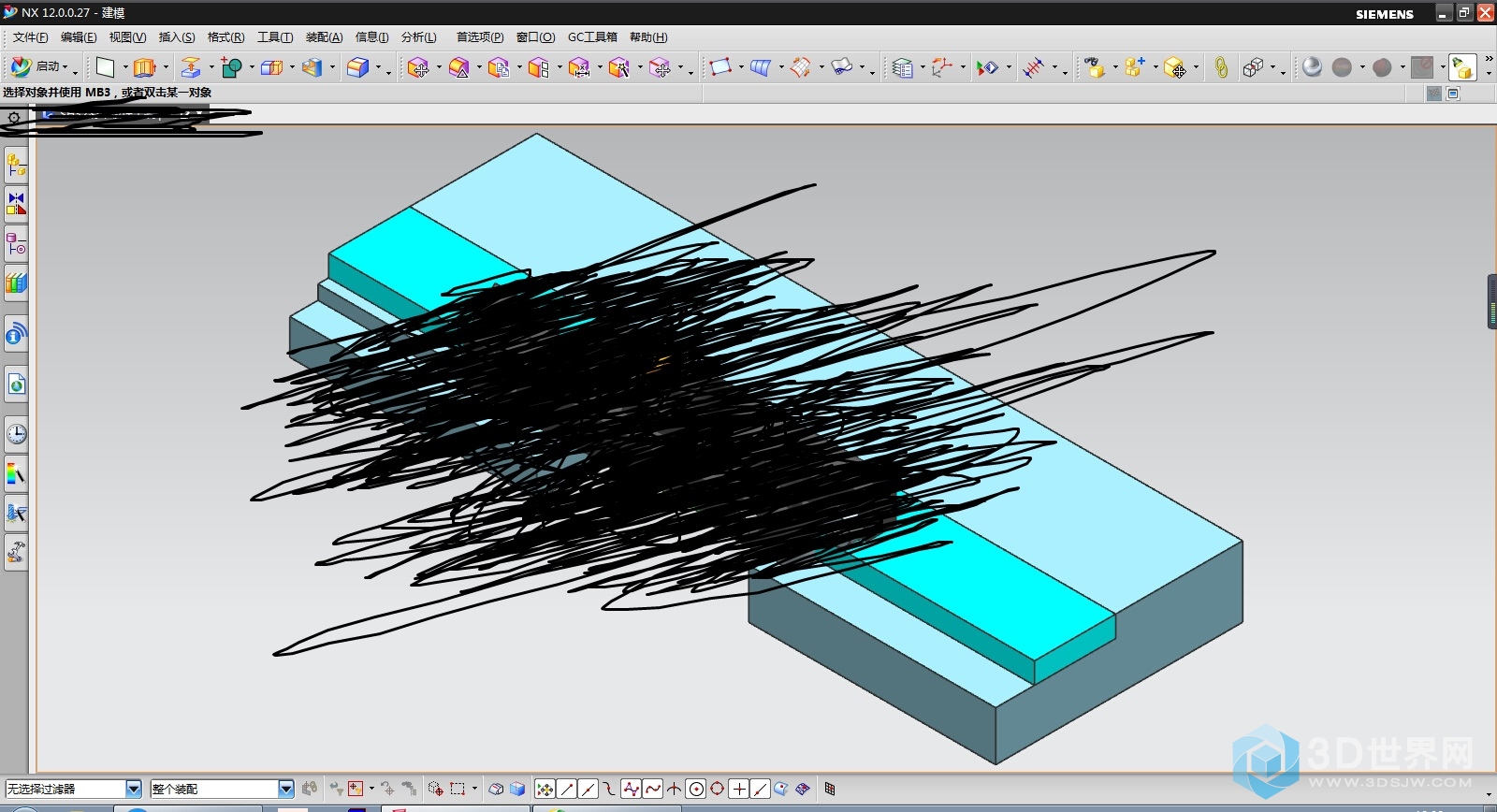Expand the 启动 start dropdown

[x=65, y=67]
